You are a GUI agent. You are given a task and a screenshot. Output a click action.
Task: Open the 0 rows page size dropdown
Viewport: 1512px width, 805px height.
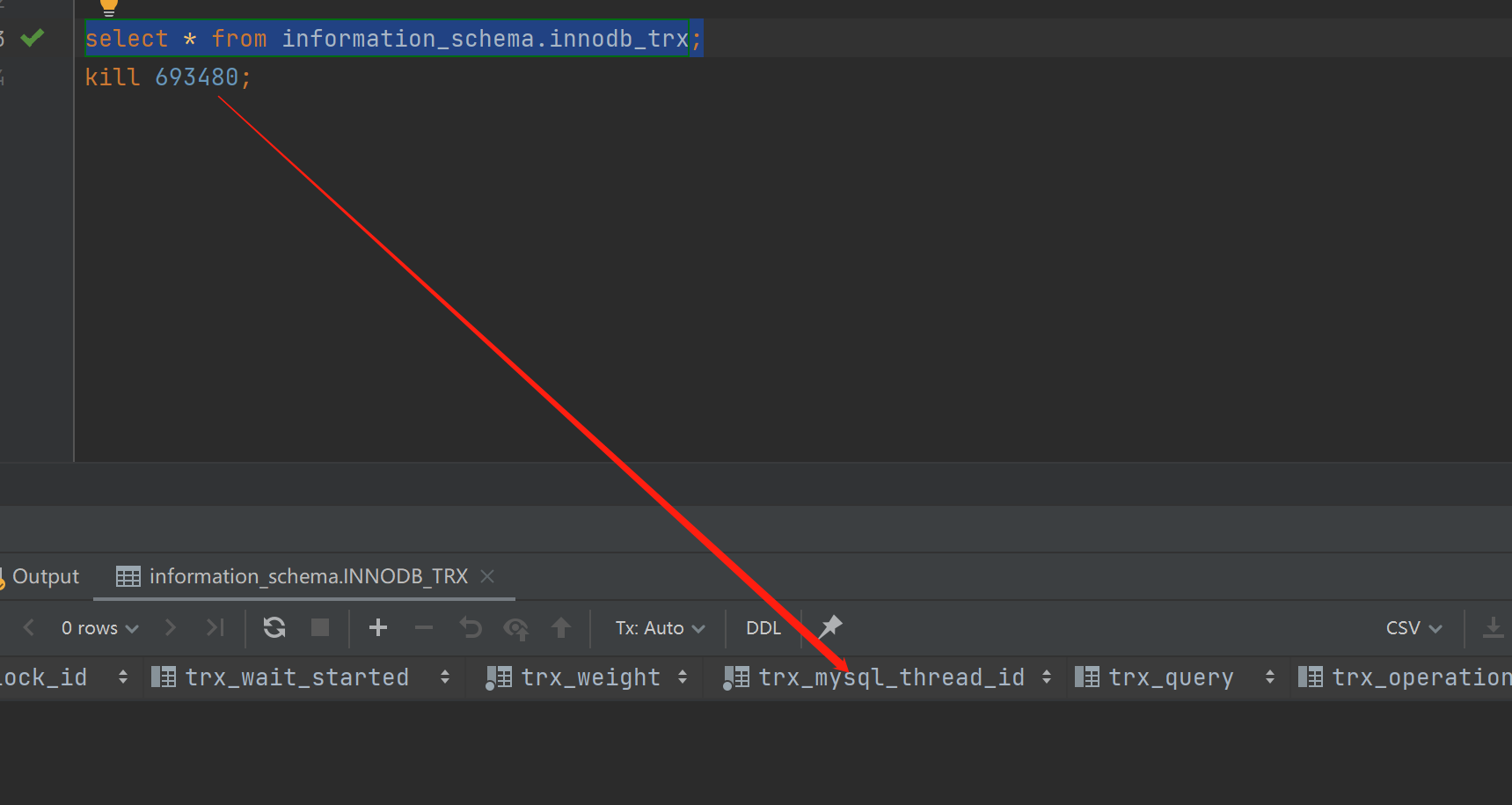click(99, 627)
